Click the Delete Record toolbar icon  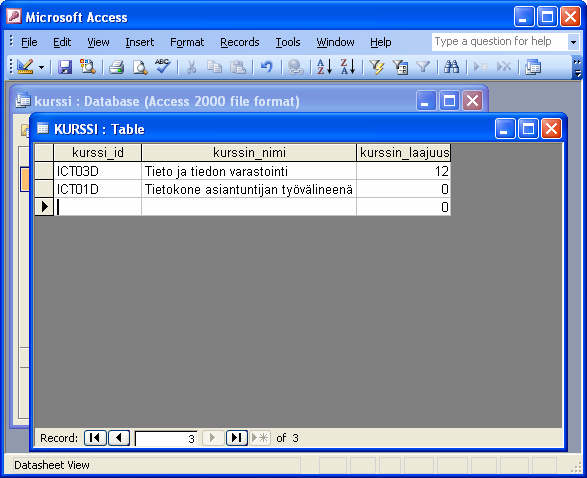[x=504, y=67]
